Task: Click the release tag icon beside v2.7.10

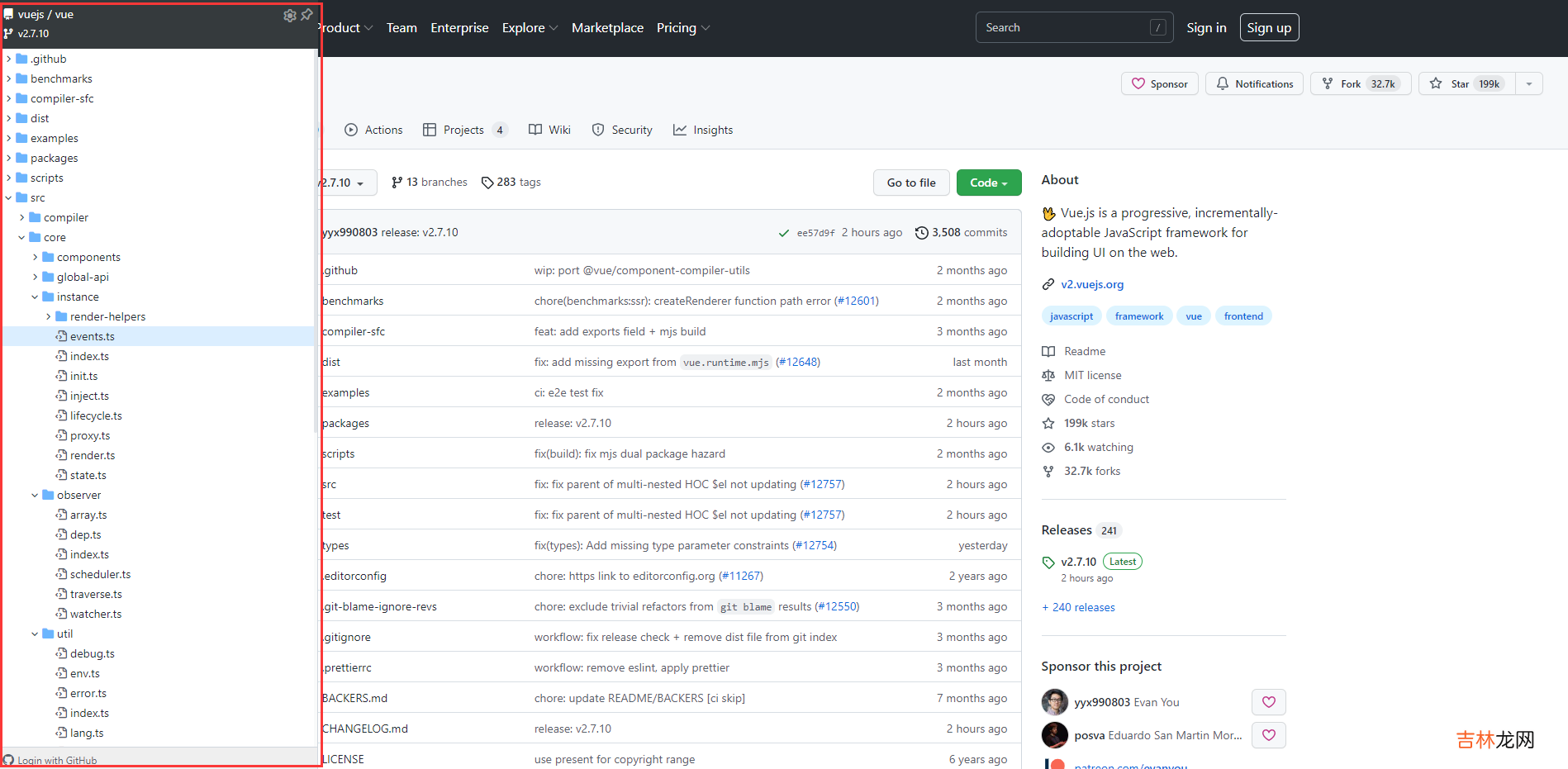Action: pos(1048,563)
